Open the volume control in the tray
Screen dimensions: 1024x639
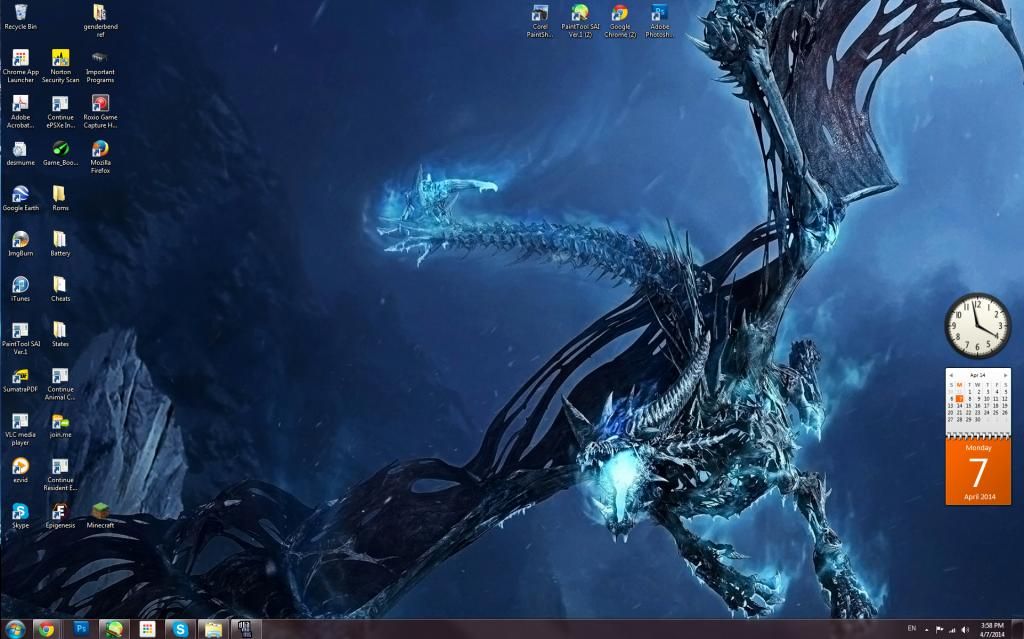coord(964,629)
